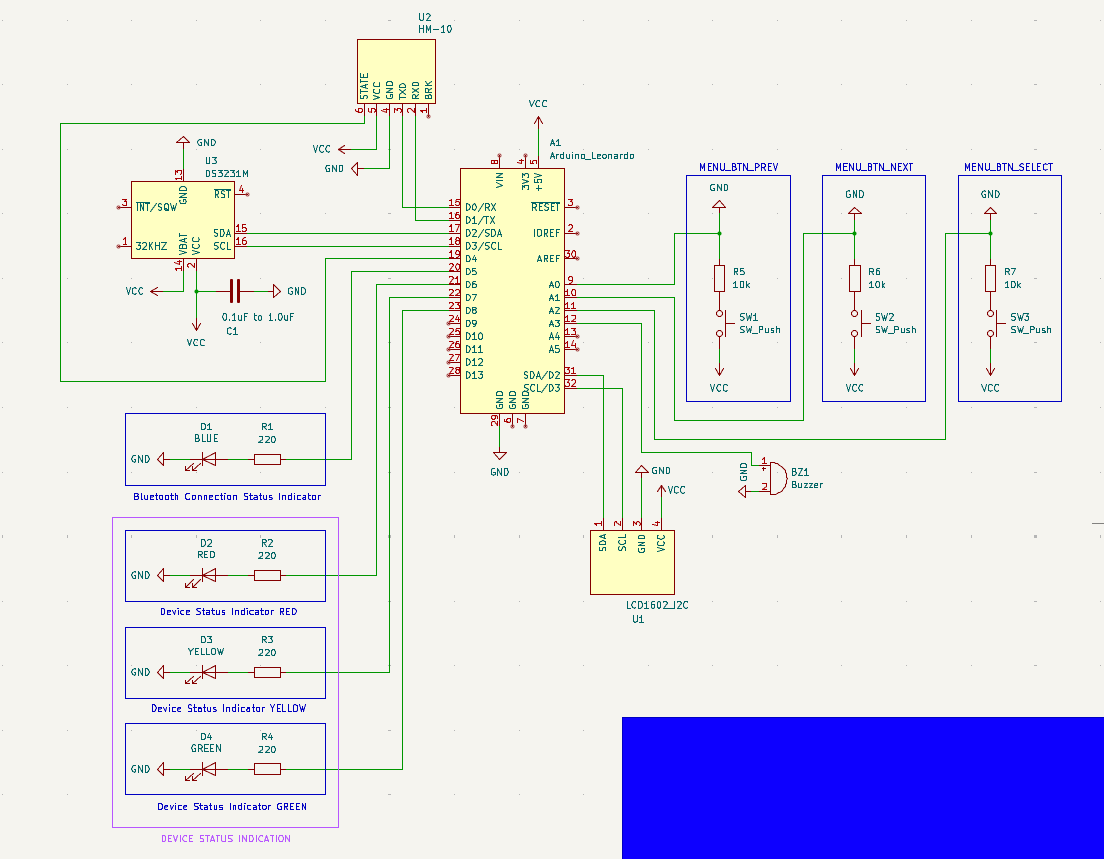This screenshot has height=859, width=1104.
Task: Select the yellow LED D3 symbol
Action: pyautogui.click(x=207, y=672)
